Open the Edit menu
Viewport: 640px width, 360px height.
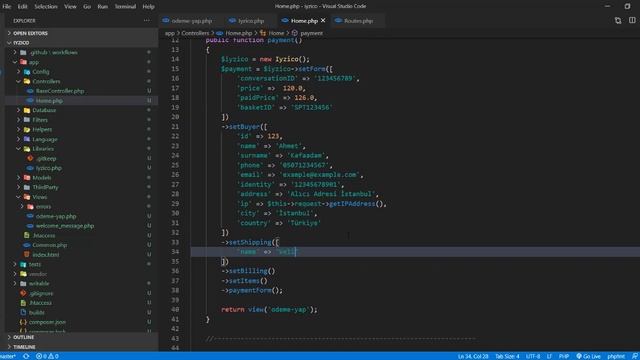tap(22, 7)
